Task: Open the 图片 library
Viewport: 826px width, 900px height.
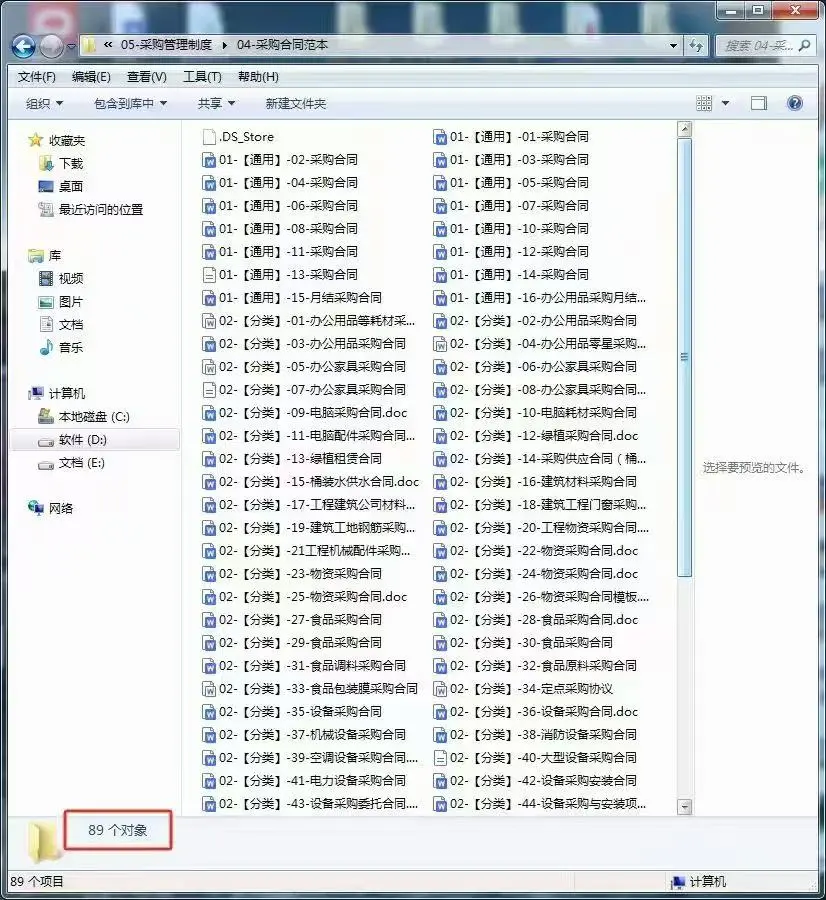Action: point(61,301)
